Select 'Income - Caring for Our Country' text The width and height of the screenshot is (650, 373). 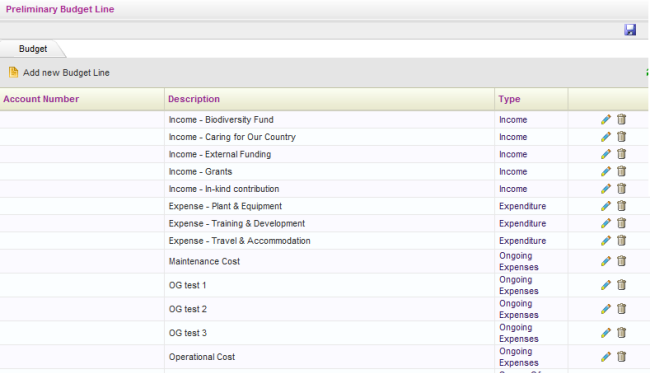coord(232,137)
